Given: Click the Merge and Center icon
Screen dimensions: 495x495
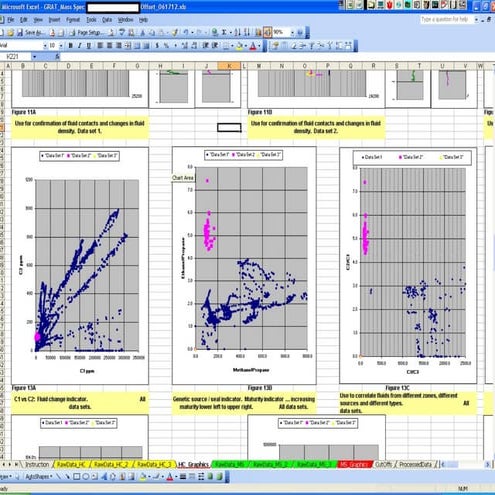Looking at the screenshot, I should 128,46.
